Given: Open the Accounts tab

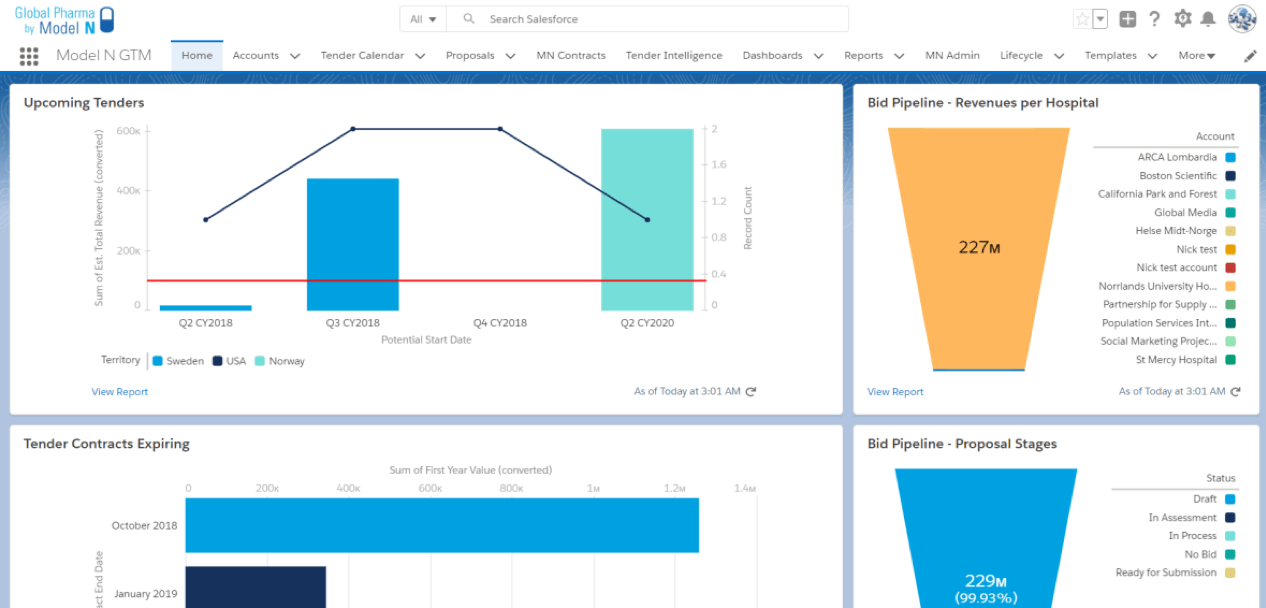Looking at the screenshot, I should pos(256,56).
